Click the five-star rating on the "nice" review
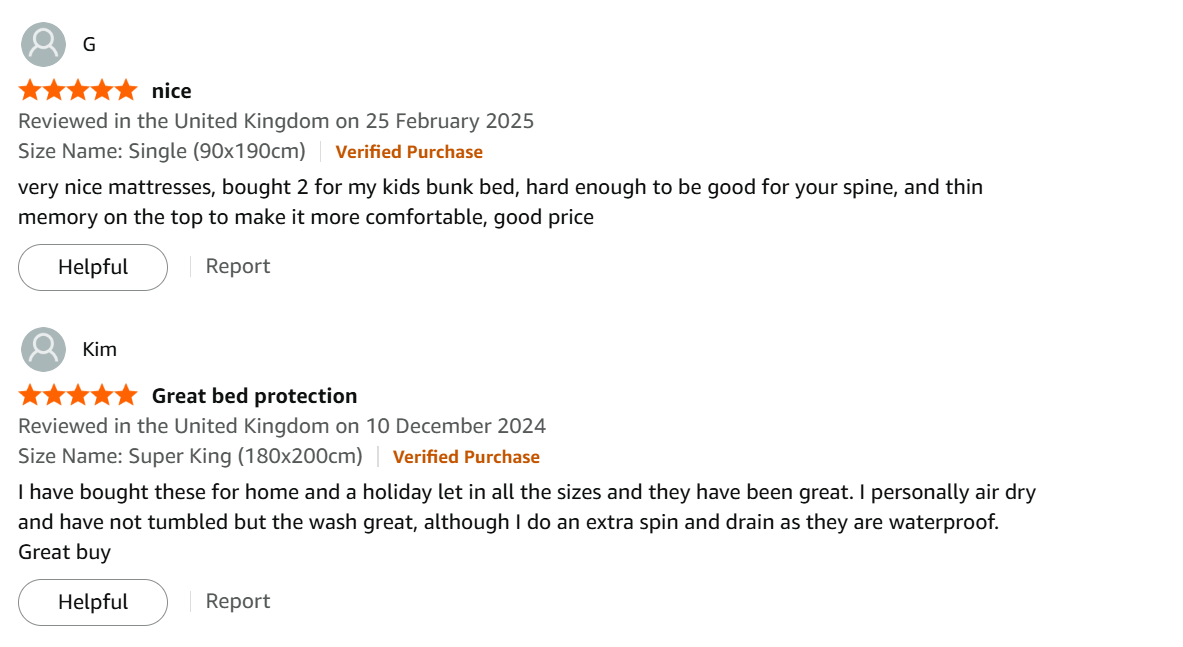This screenshot has height=647, width=1183. 78,91
